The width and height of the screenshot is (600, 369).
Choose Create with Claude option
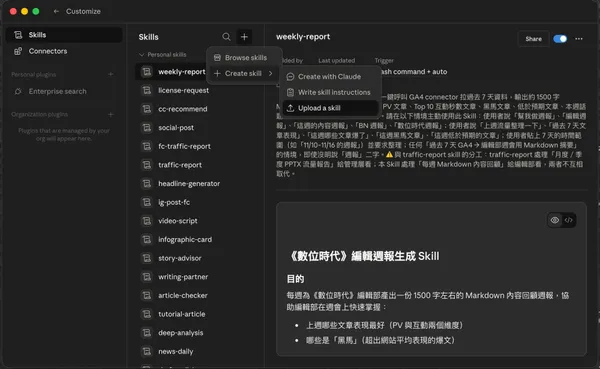point(331,77)
